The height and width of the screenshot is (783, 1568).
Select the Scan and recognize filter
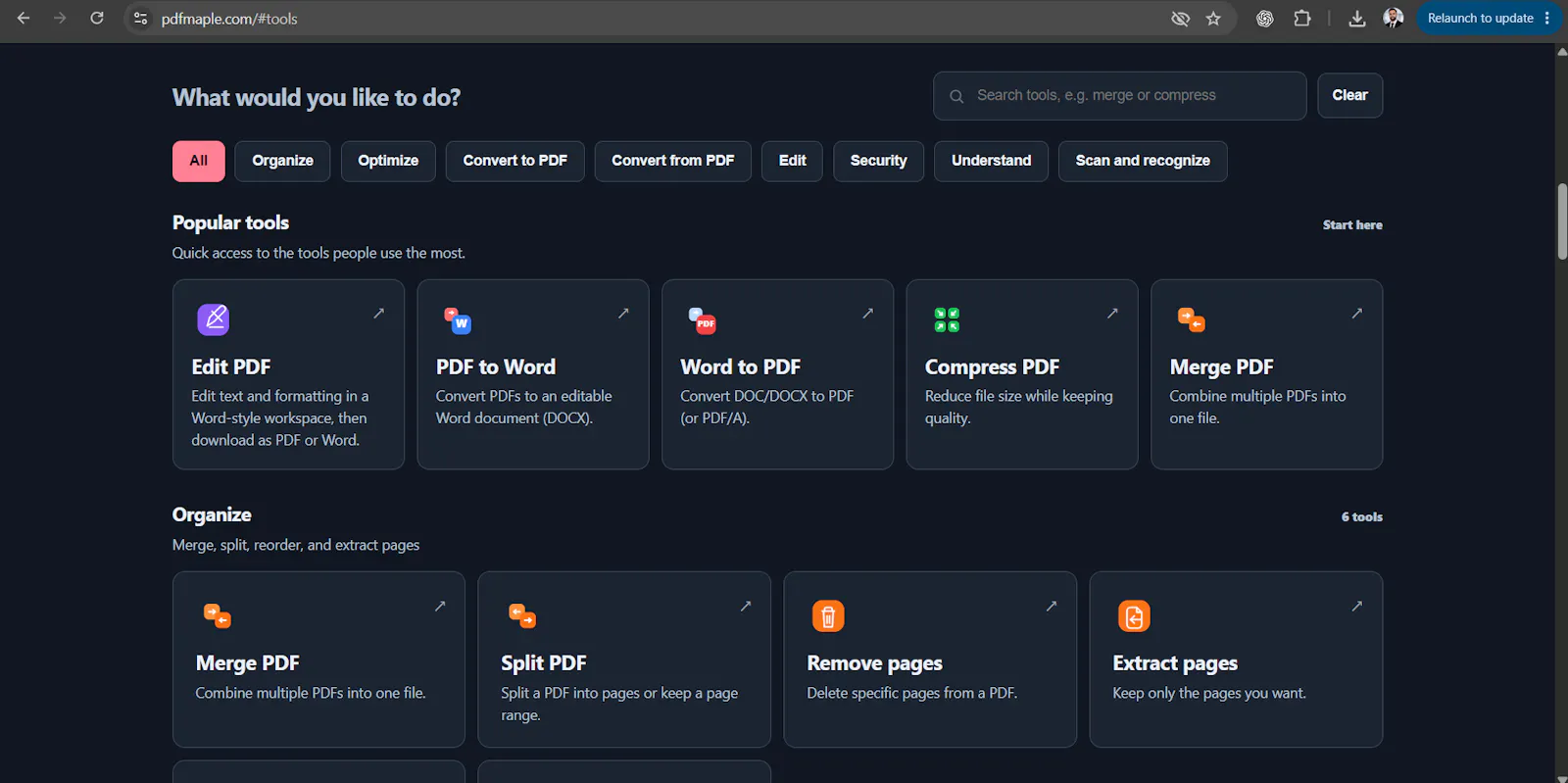point(1143,161)
